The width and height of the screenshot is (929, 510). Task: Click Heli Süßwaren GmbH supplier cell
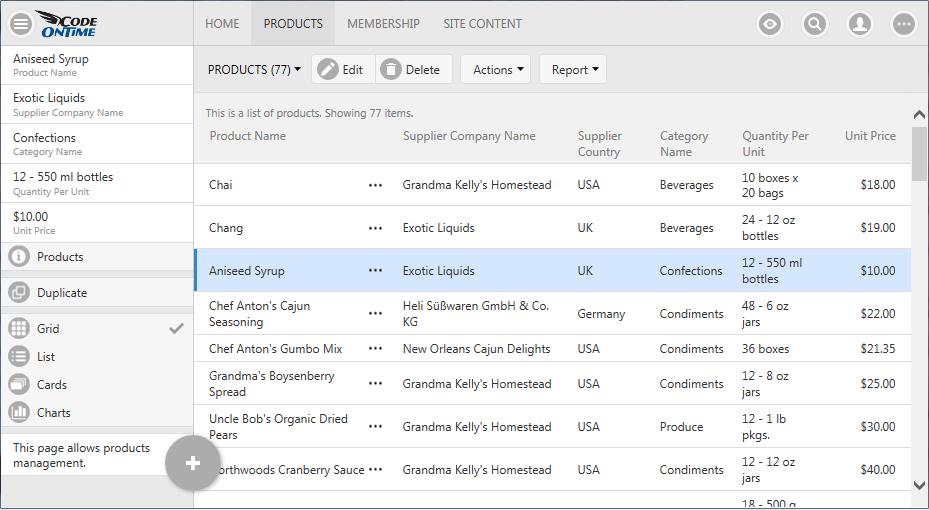[476, 314]
